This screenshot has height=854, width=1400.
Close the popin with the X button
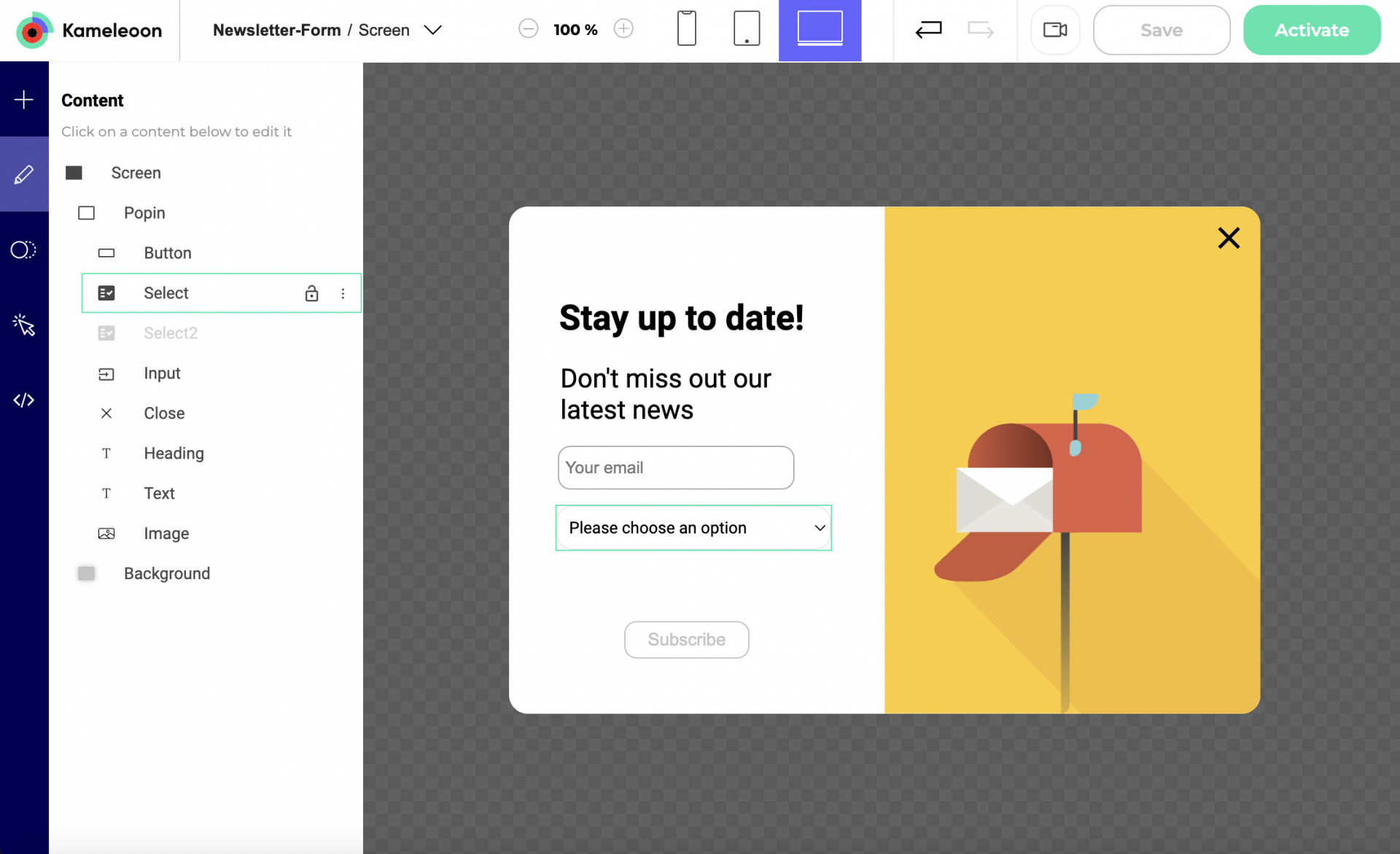[1229, 238]
